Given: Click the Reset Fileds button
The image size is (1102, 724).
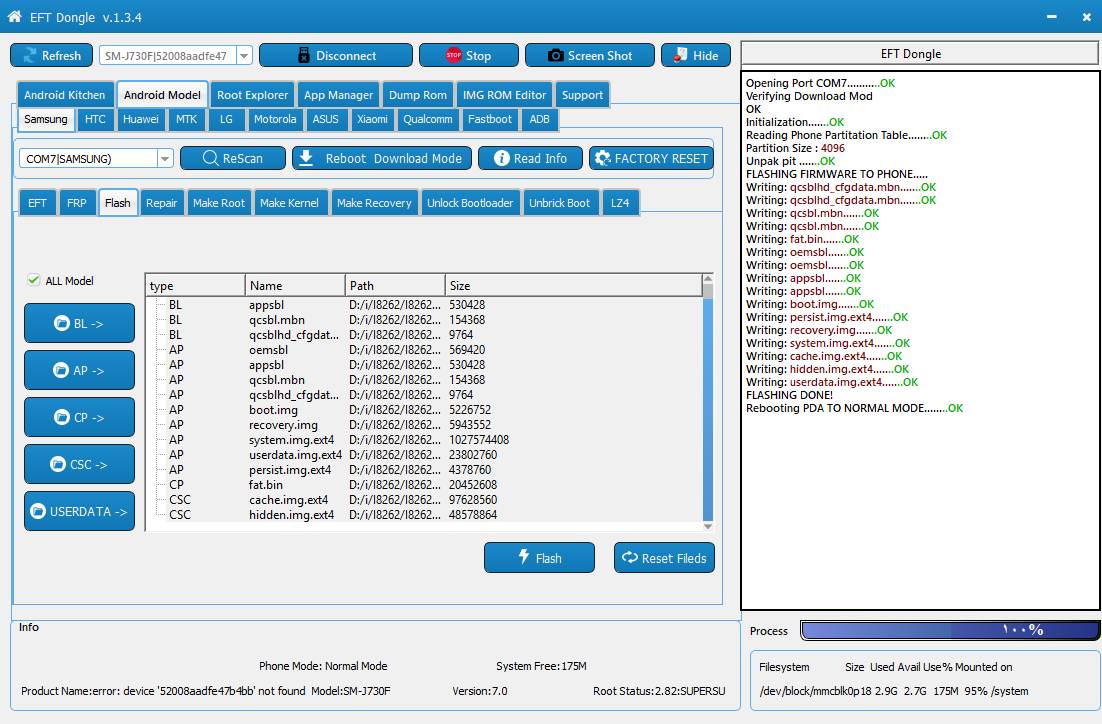Looking at the screenshot, I should click(664, 558).
